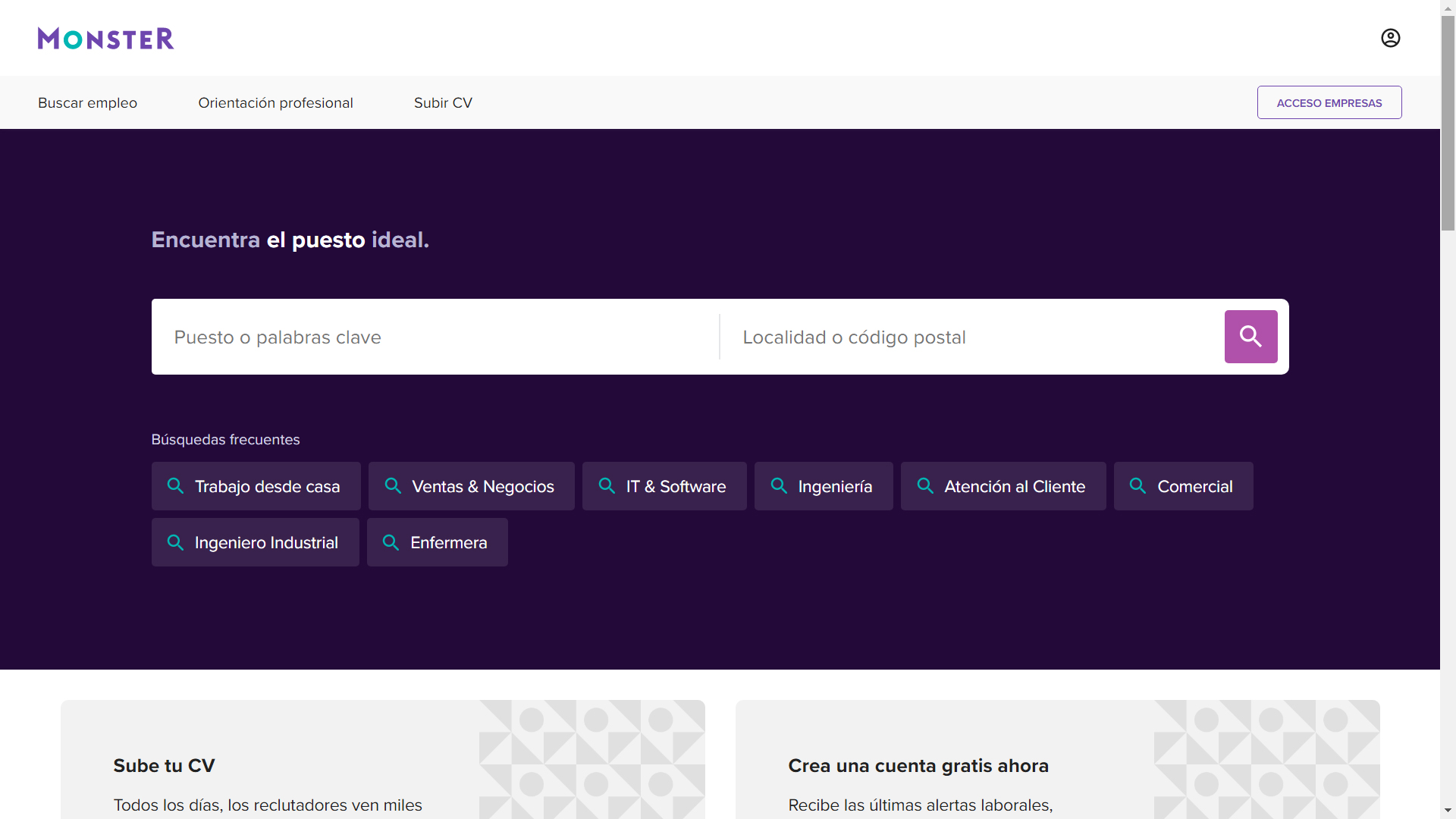This screenshot has height=819, width=1456.
Task: Click the Monster logo
Action: [x=105, y=38]
